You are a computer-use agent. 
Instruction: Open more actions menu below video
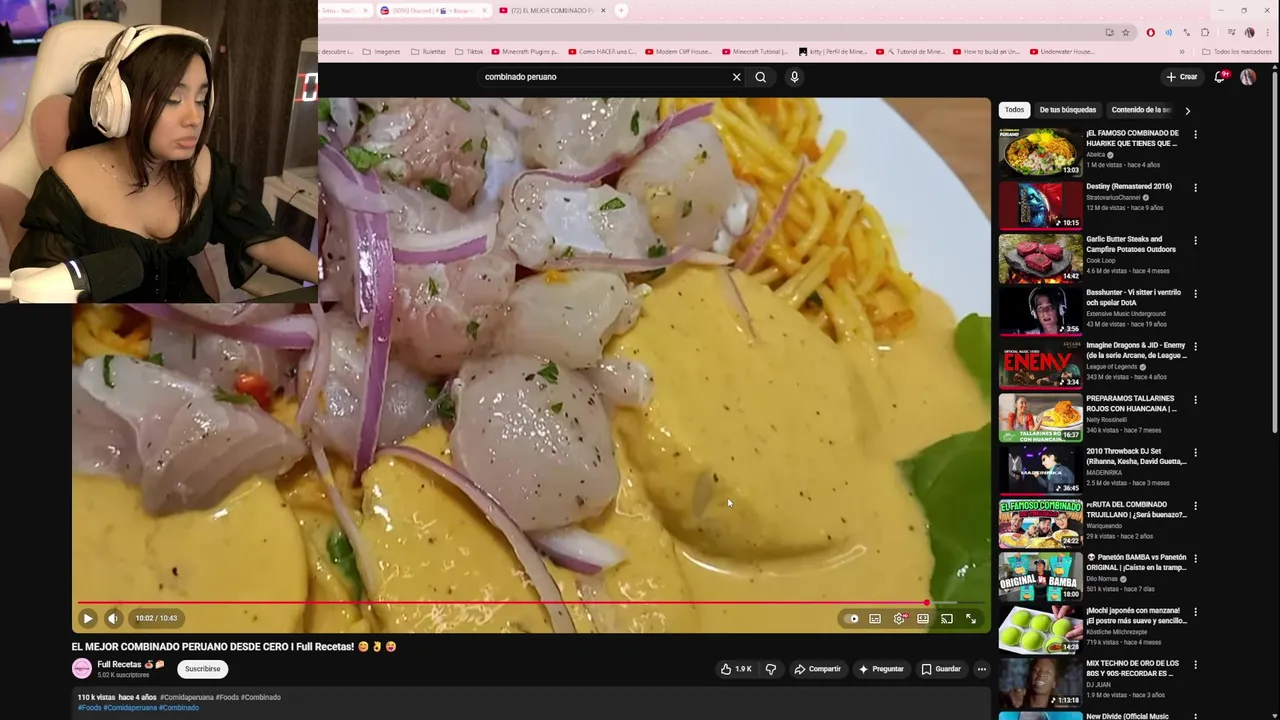point(981,669)
